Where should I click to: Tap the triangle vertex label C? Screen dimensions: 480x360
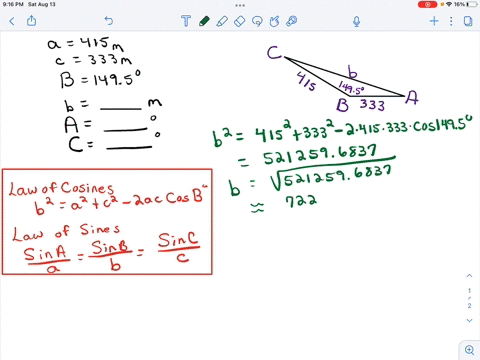click(275, 53)
